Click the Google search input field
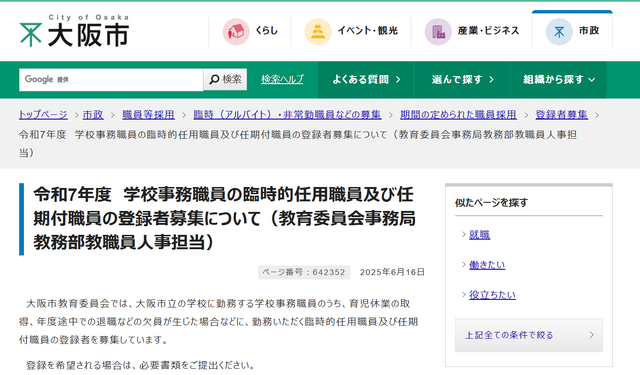 (x=111, y=80)
